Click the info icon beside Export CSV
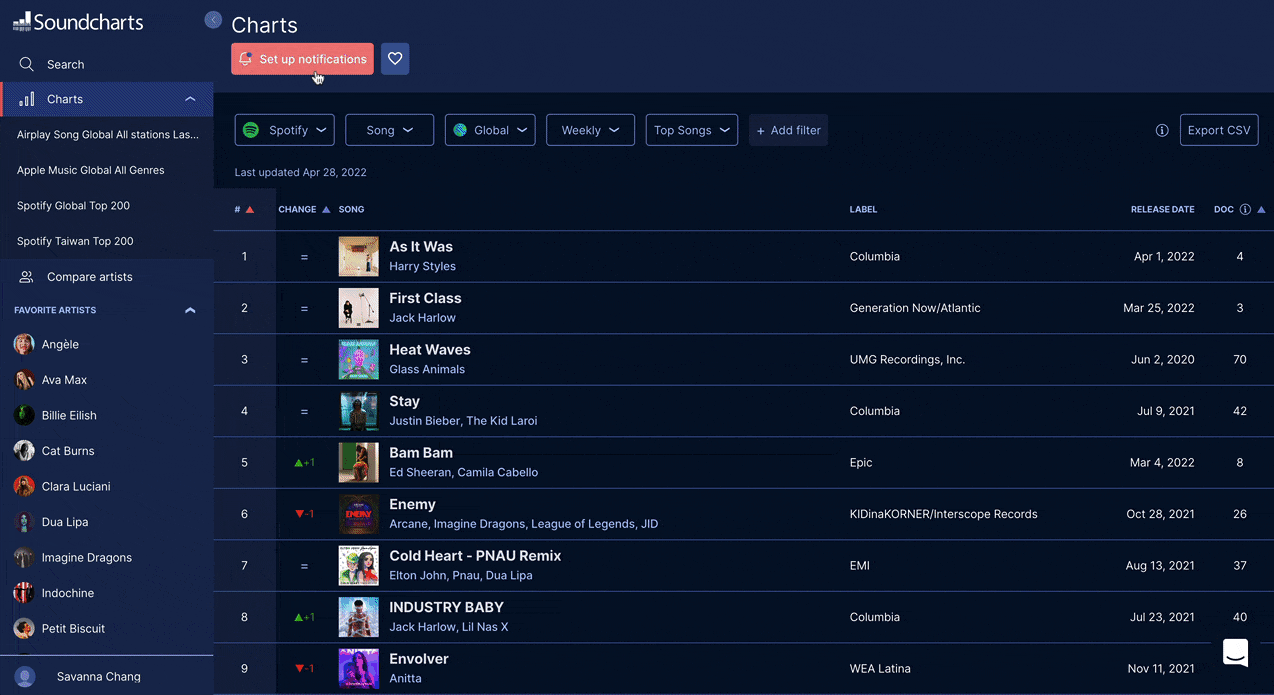The image size is (1274, 695). pyautogui.click(x=1162, y=130)
